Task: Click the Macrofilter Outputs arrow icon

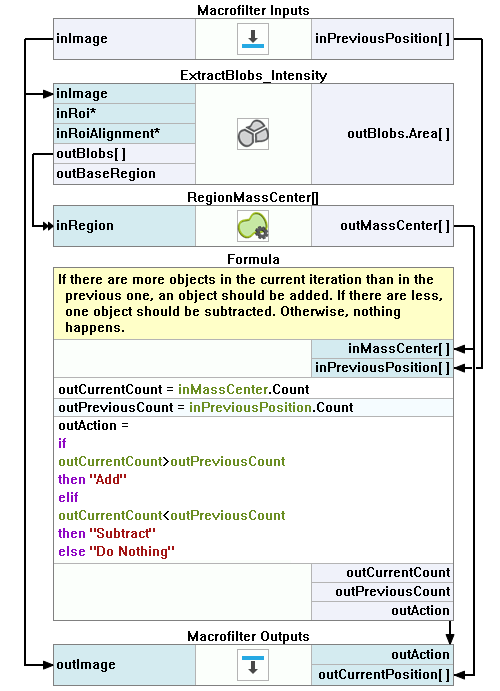Action: click(x=253, y=665)
